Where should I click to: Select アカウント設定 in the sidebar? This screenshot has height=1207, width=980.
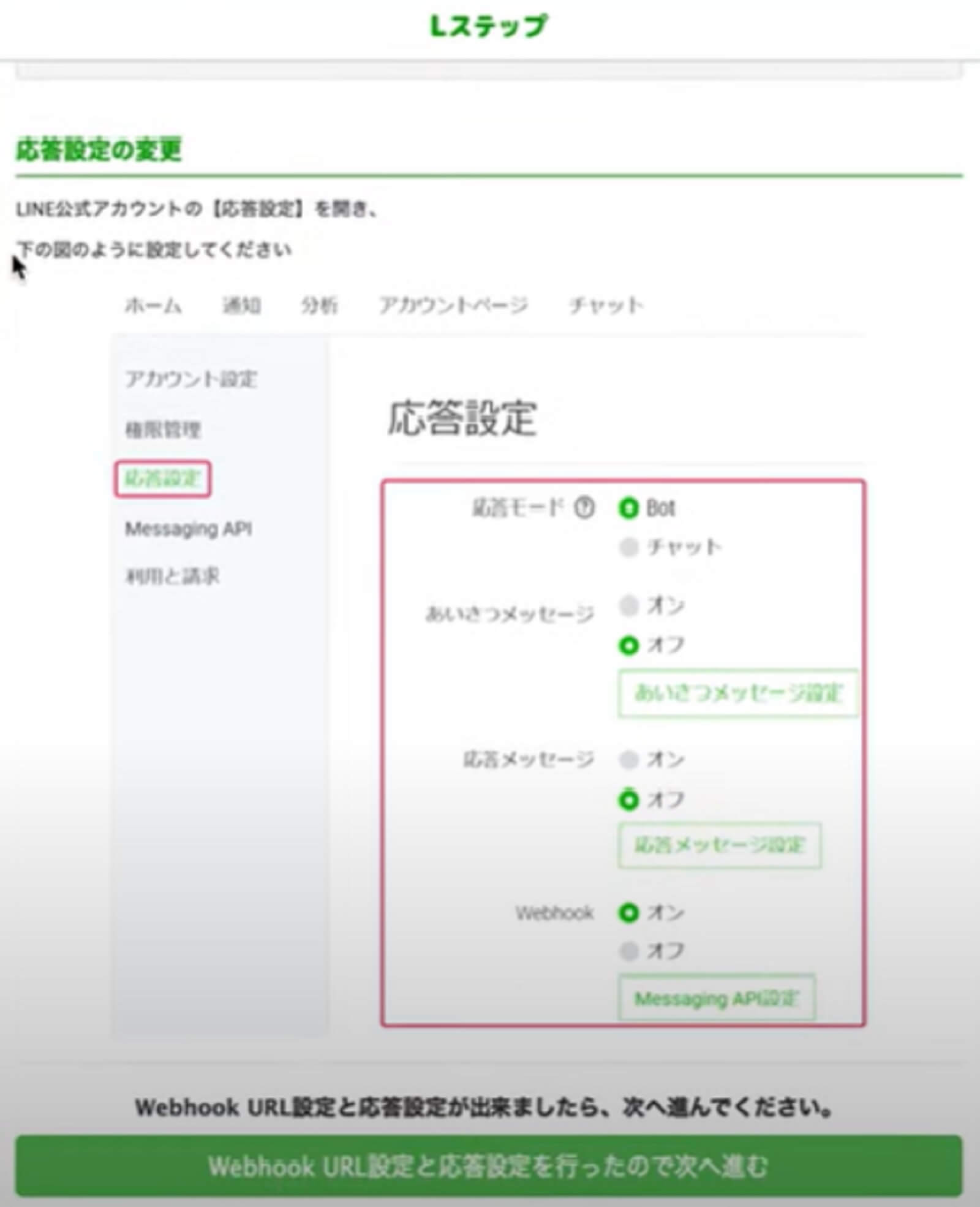[190, 379]
